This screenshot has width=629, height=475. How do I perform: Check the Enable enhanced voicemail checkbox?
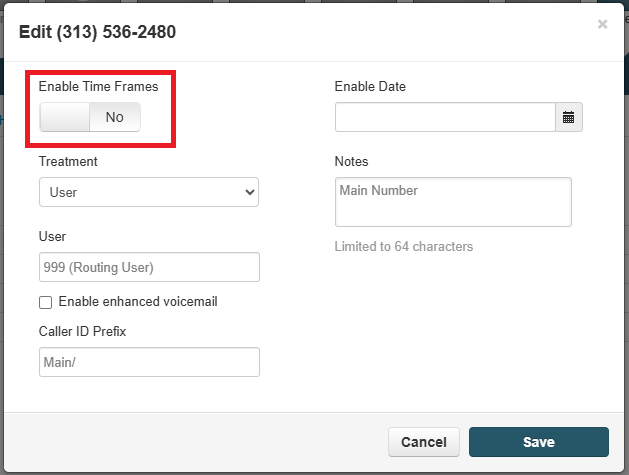click(45, 302)
